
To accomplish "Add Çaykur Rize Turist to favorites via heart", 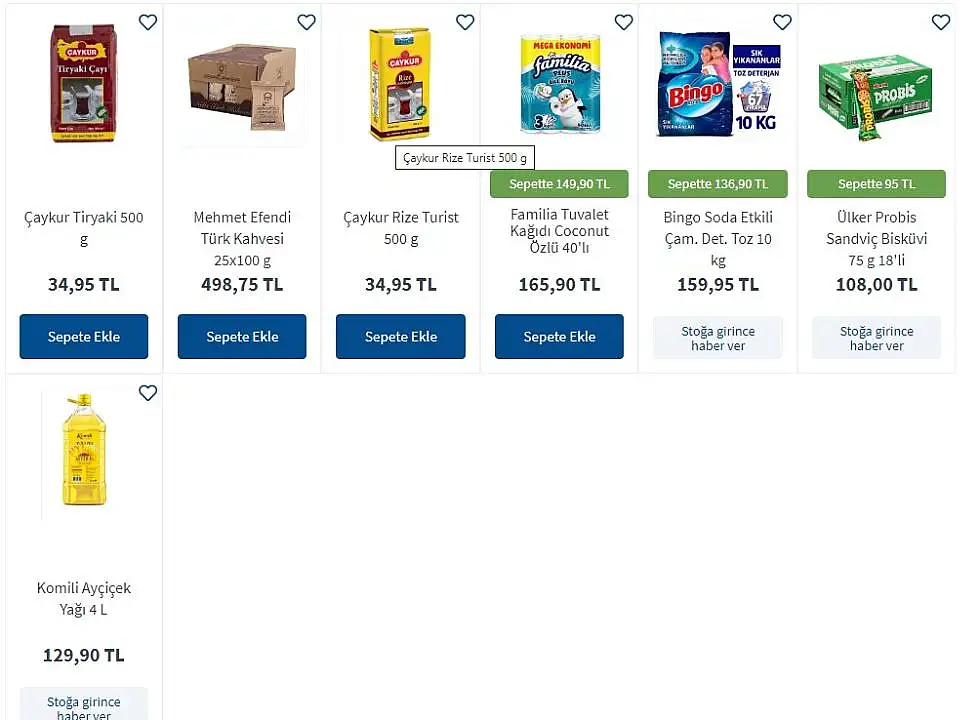I will (465, 22).
